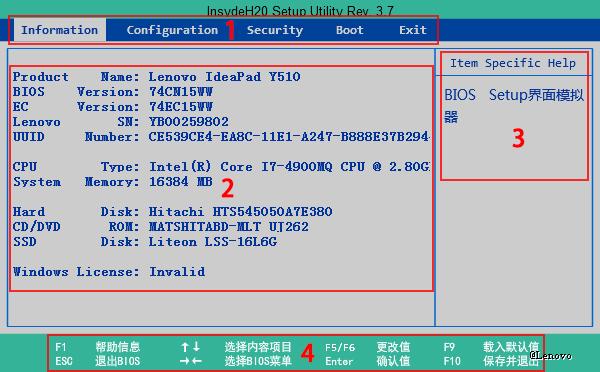Click the Product Name label
The height and width of the screenshot is (372, 600).
coord(76,77)
